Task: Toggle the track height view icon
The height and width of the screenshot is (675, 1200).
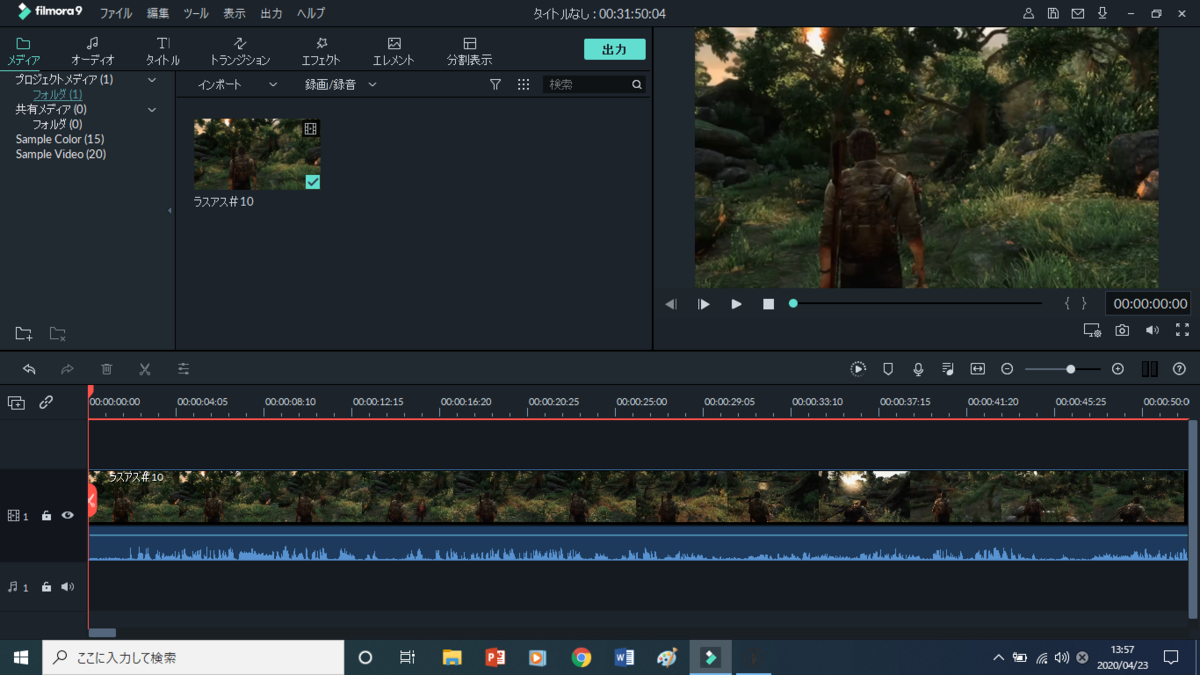Action: coord(1149,369)
